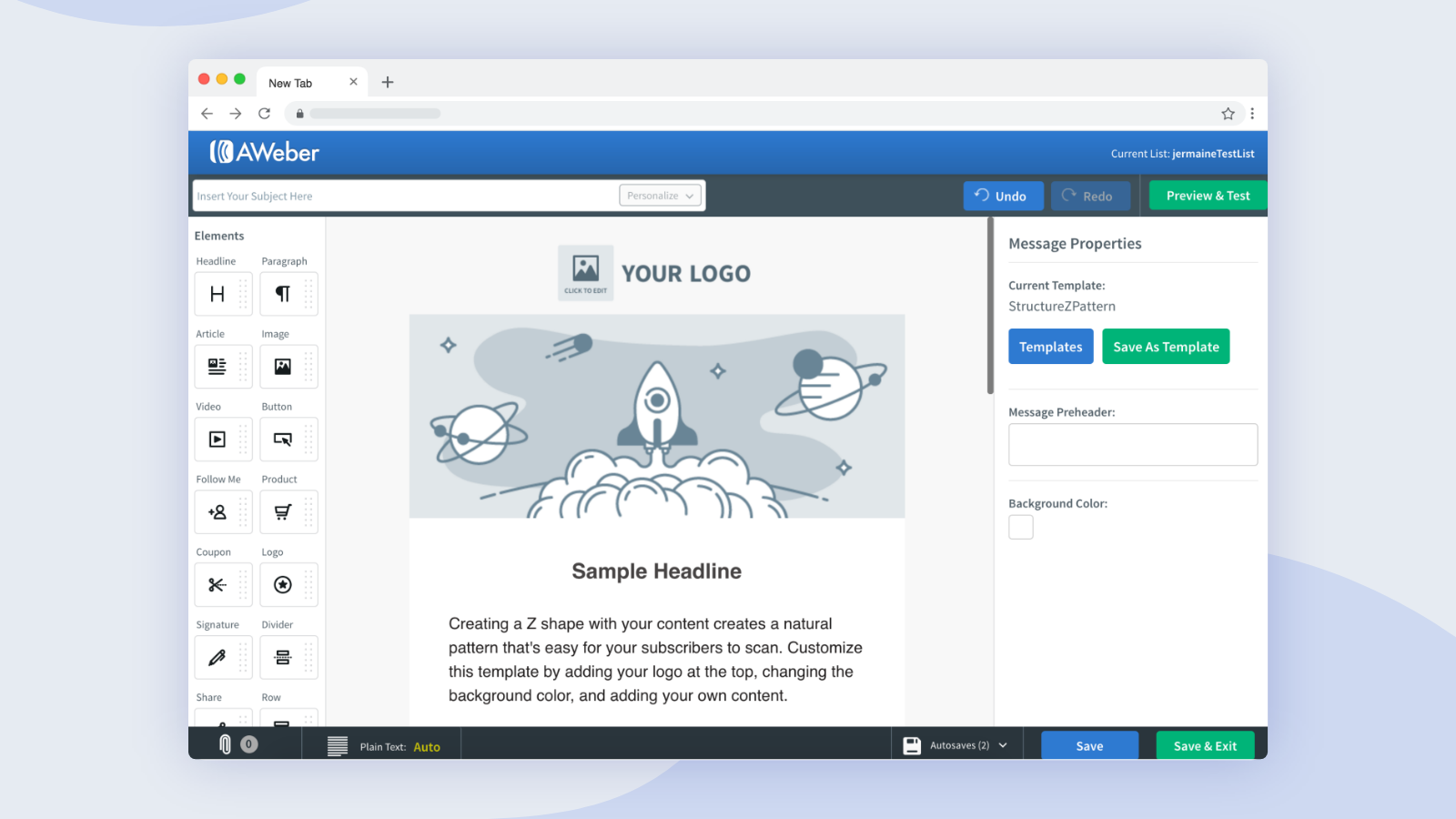Click the YOUR LOGO text
The image size is (1456, 819).
[x=686, y=274]
